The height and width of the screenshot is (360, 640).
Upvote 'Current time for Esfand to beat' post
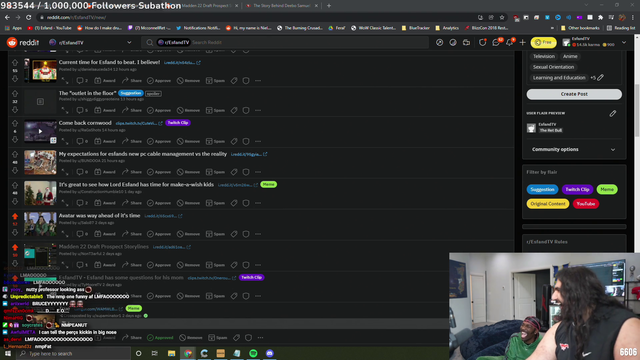[x=15, y=63]
